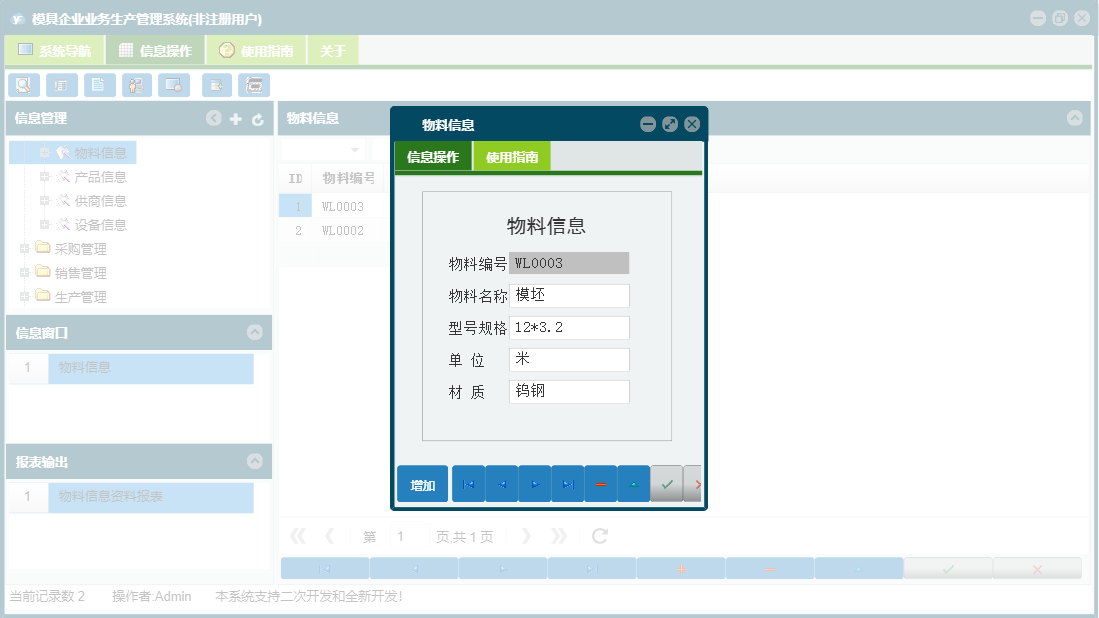Screen dimensions: 1099x618
Task: Collapse 信息管理 panel with left arrow icon
Action: pos(214,118)
